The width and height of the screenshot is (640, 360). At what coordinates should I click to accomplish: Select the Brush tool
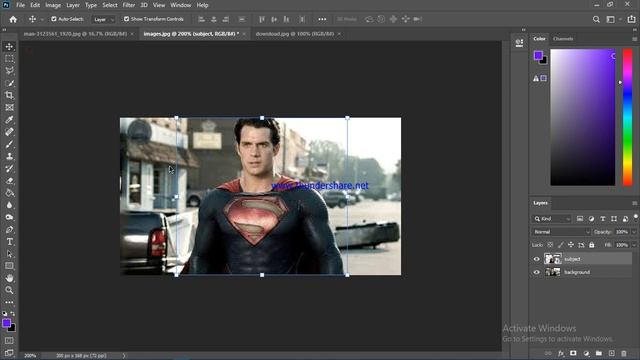click(9, 144)
